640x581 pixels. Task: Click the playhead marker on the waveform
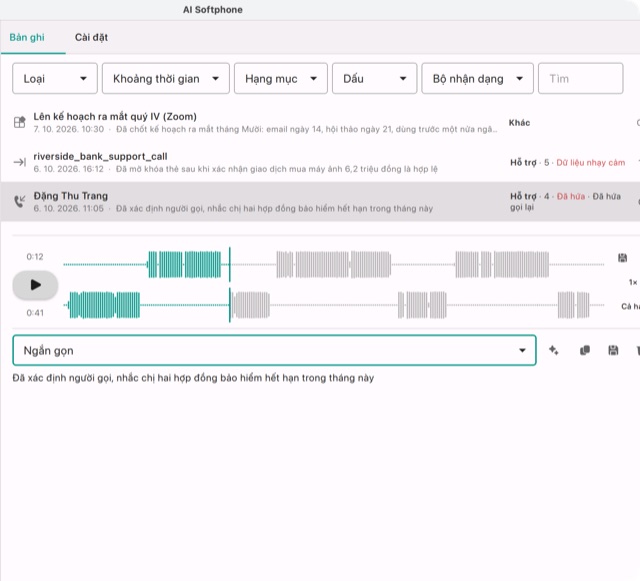[229, 285]
